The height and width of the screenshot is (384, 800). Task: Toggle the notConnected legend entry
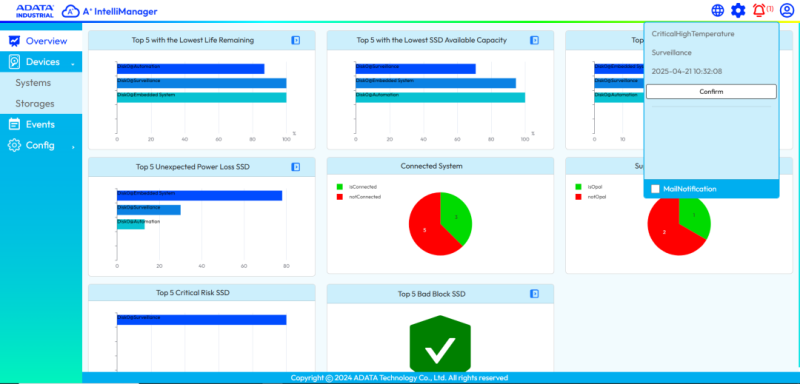coord(358,196)
